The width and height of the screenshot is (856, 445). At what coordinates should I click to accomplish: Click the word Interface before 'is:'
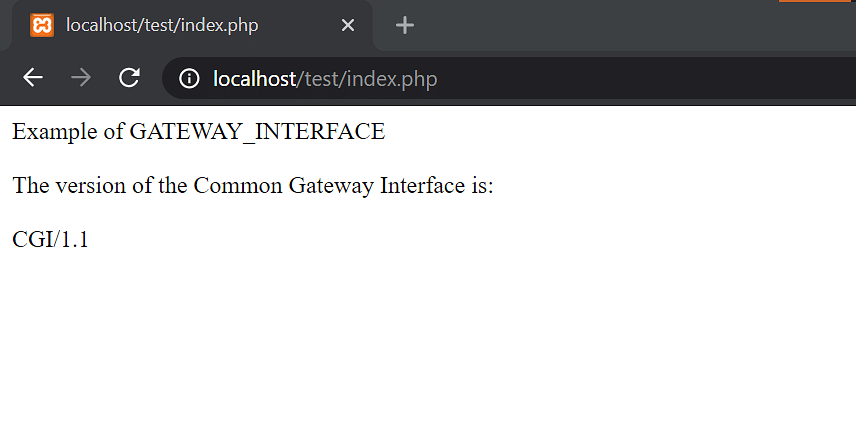(423, 186)
